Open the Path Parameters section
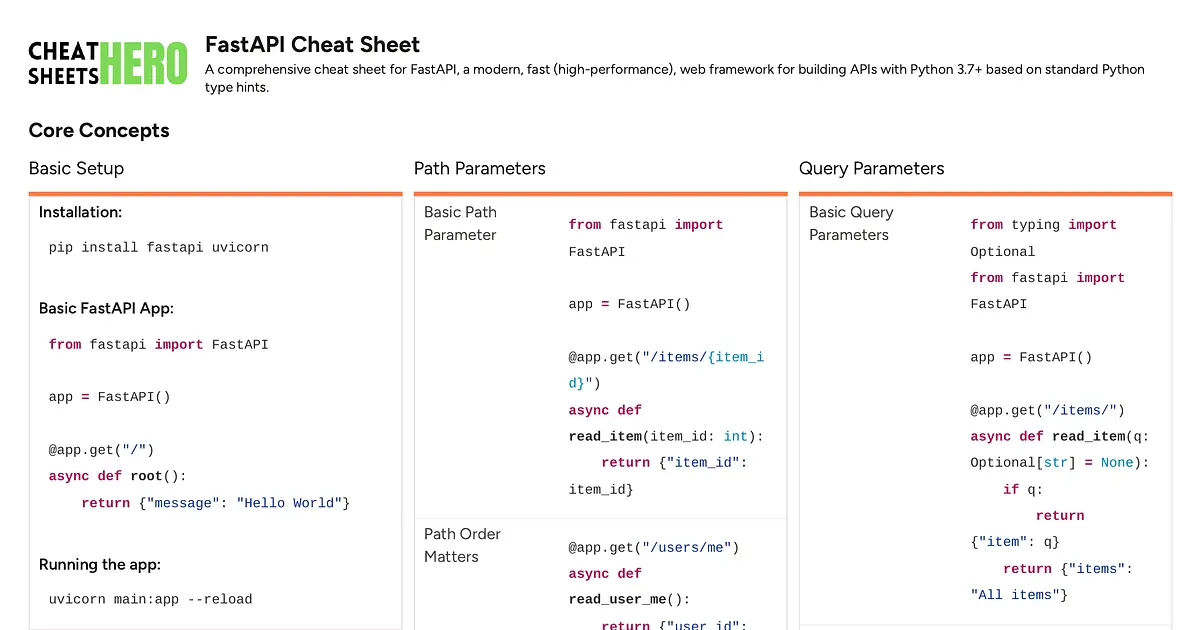This screenshot has width=1200, height=630. (480, 168)
